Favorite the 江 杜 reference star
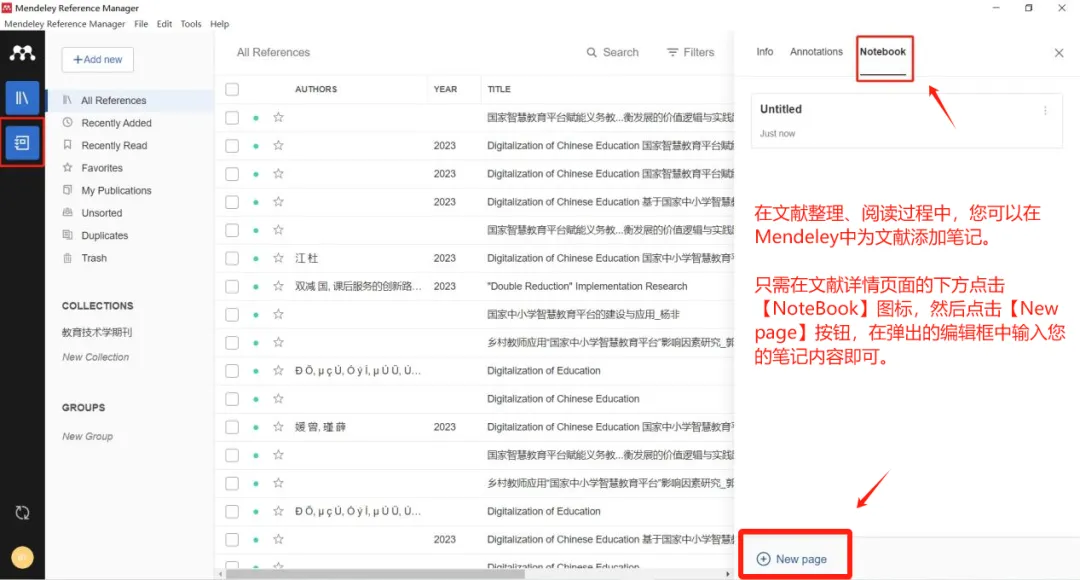This screenshot has height=580, width=1080. tap(278, 258)
